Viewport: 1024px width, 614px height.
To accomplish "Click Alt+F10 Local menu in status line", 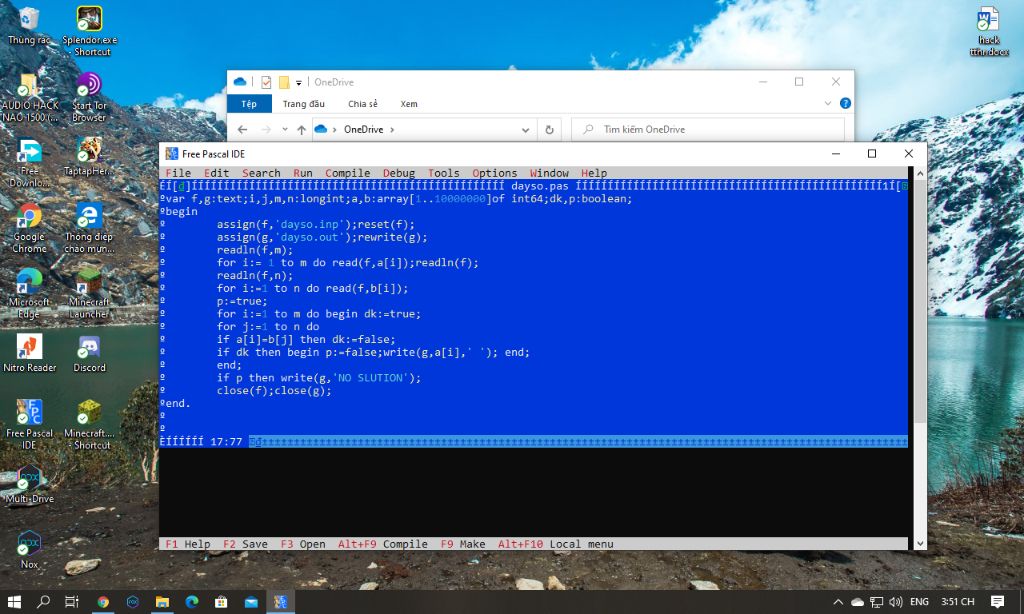I will click(x=555, y=544).
